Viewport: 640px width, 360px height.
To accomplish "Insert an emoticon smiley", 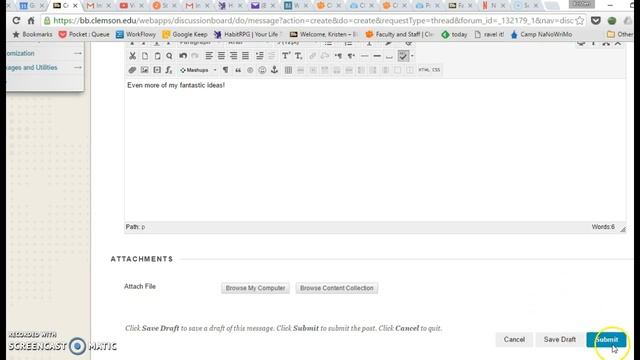I will [262, 70].
